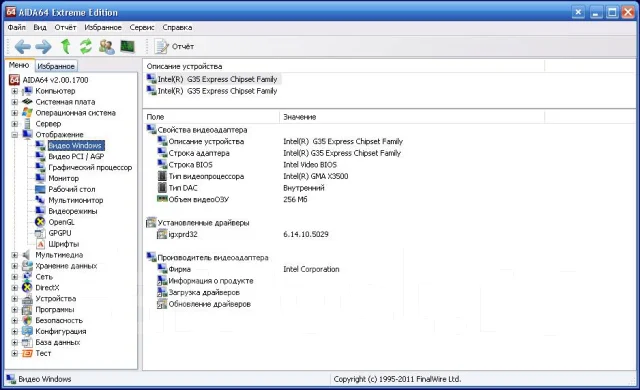This screenshot has height=390, width=640.
Task: Click the Значение column header
Action: pyautogui.click(x=412, y=117)
